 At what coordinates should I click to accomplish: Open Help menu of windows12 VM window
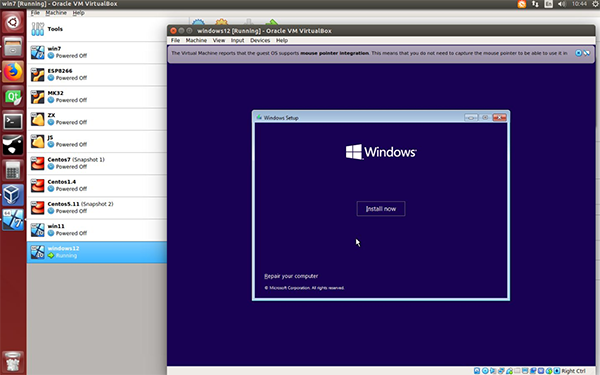(282, 40)
